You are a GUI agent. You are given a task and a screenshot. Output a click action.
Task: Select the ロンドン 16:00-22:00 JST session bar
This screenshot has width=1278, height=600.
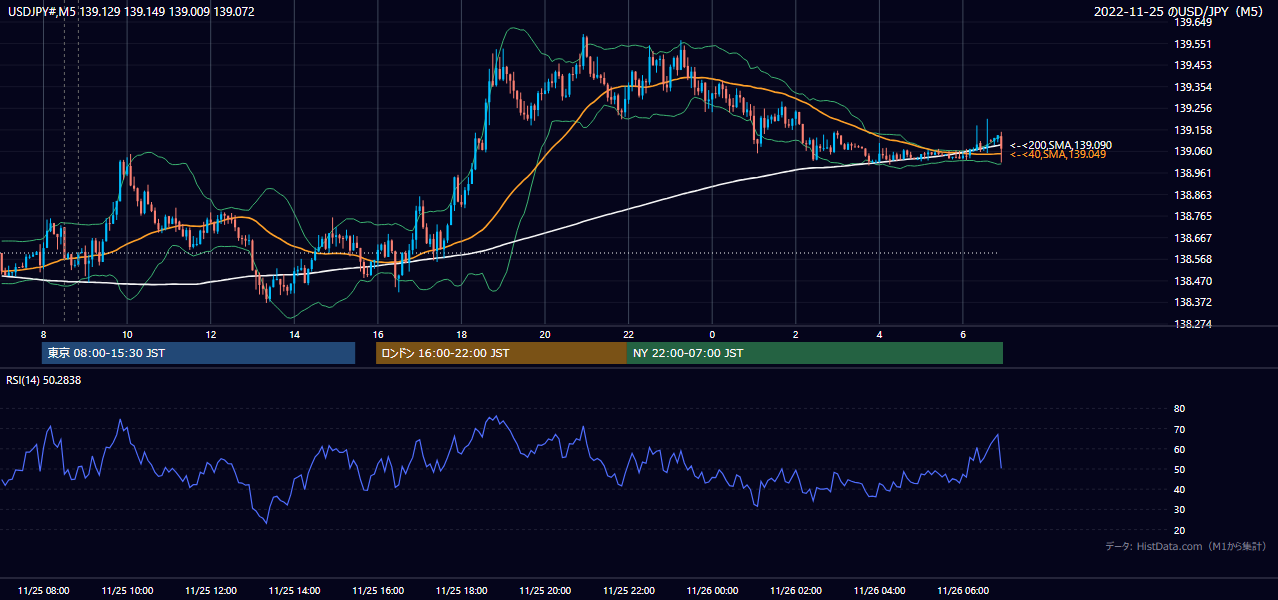[x=501, y=353]
